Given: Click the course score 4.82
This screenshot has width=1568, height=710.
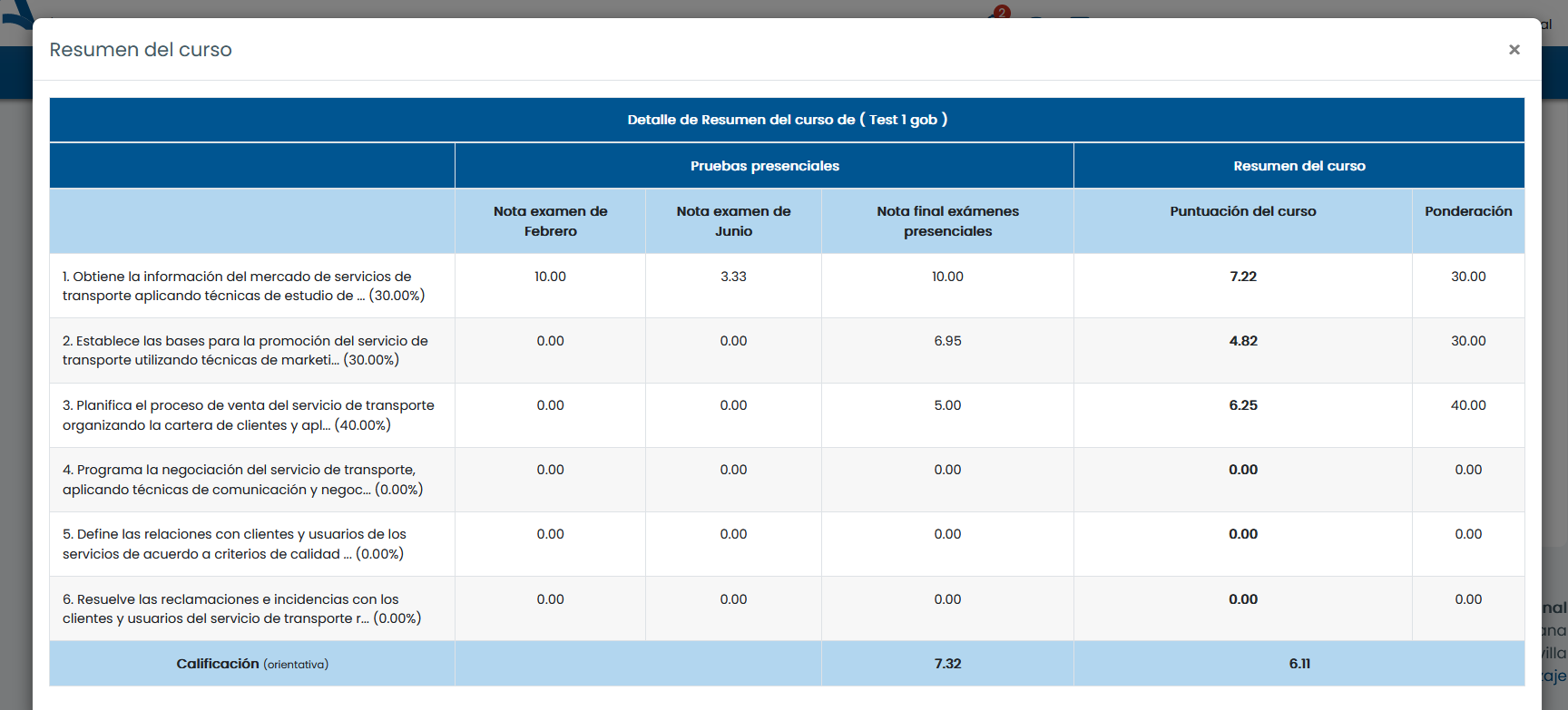Looking at the screenshot, I should (x=1243, y=341).
